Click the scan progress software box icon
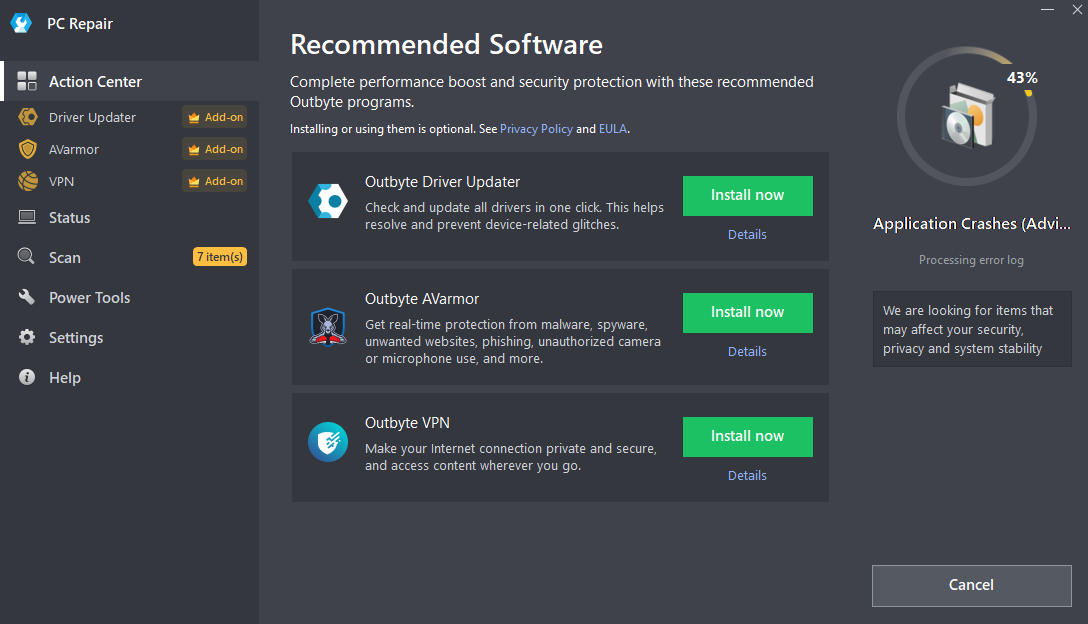The image size is (1088, 624). coord(967,116)
